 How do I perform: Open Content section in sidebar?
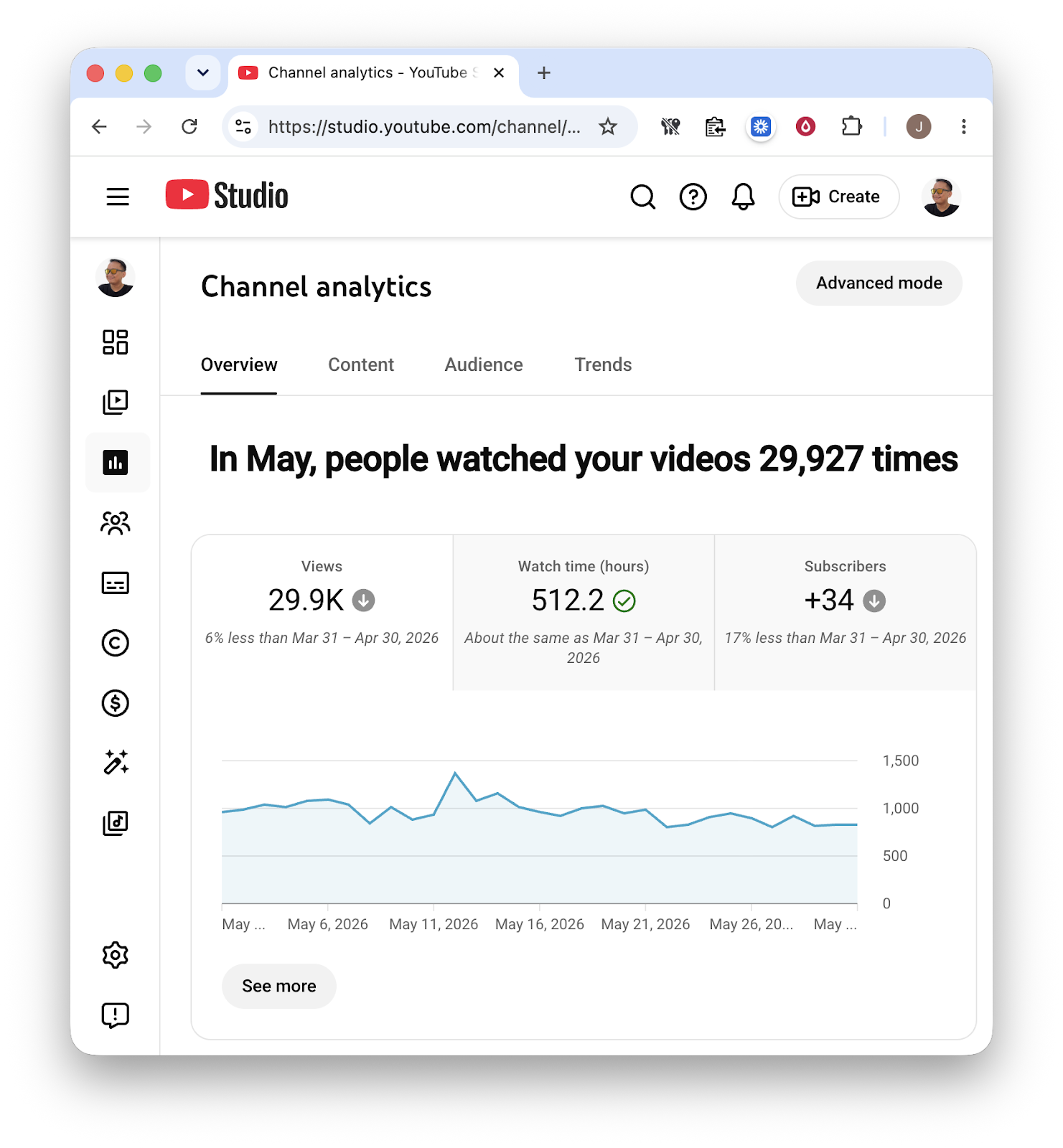pos(116,402)
